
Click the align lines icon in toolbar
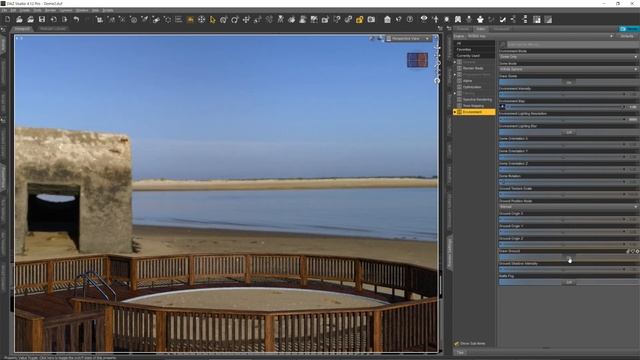178,19
